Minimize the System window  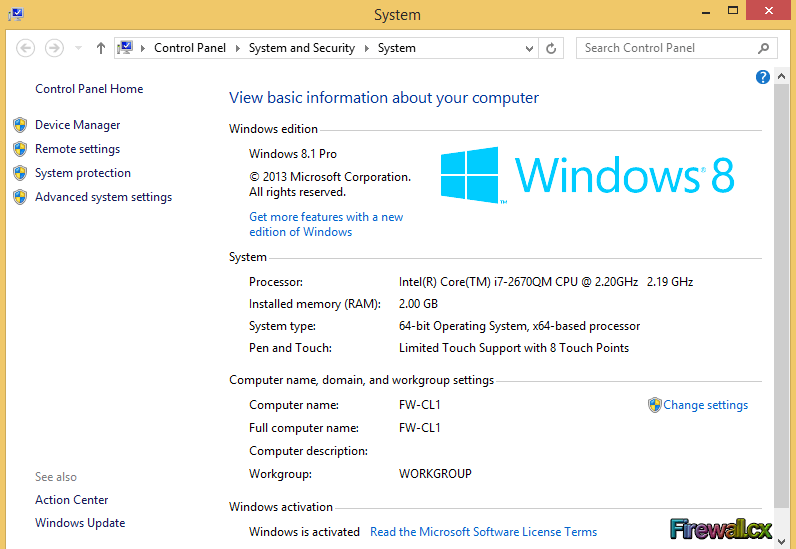[x=706, y=11]
